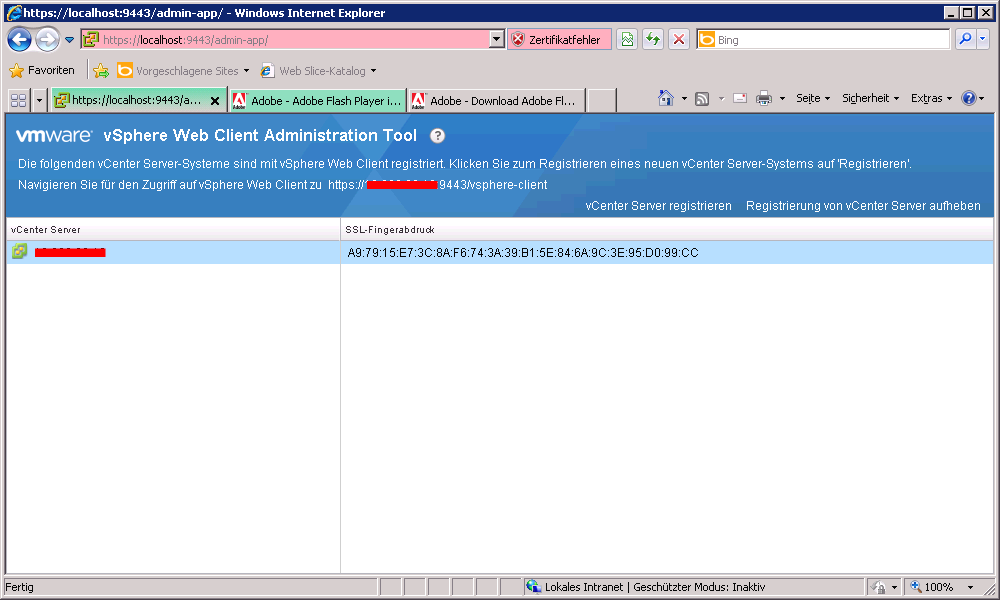Open the Sicherheit menu
This screenshot has height=600, width=1000.
pos(870,99)
